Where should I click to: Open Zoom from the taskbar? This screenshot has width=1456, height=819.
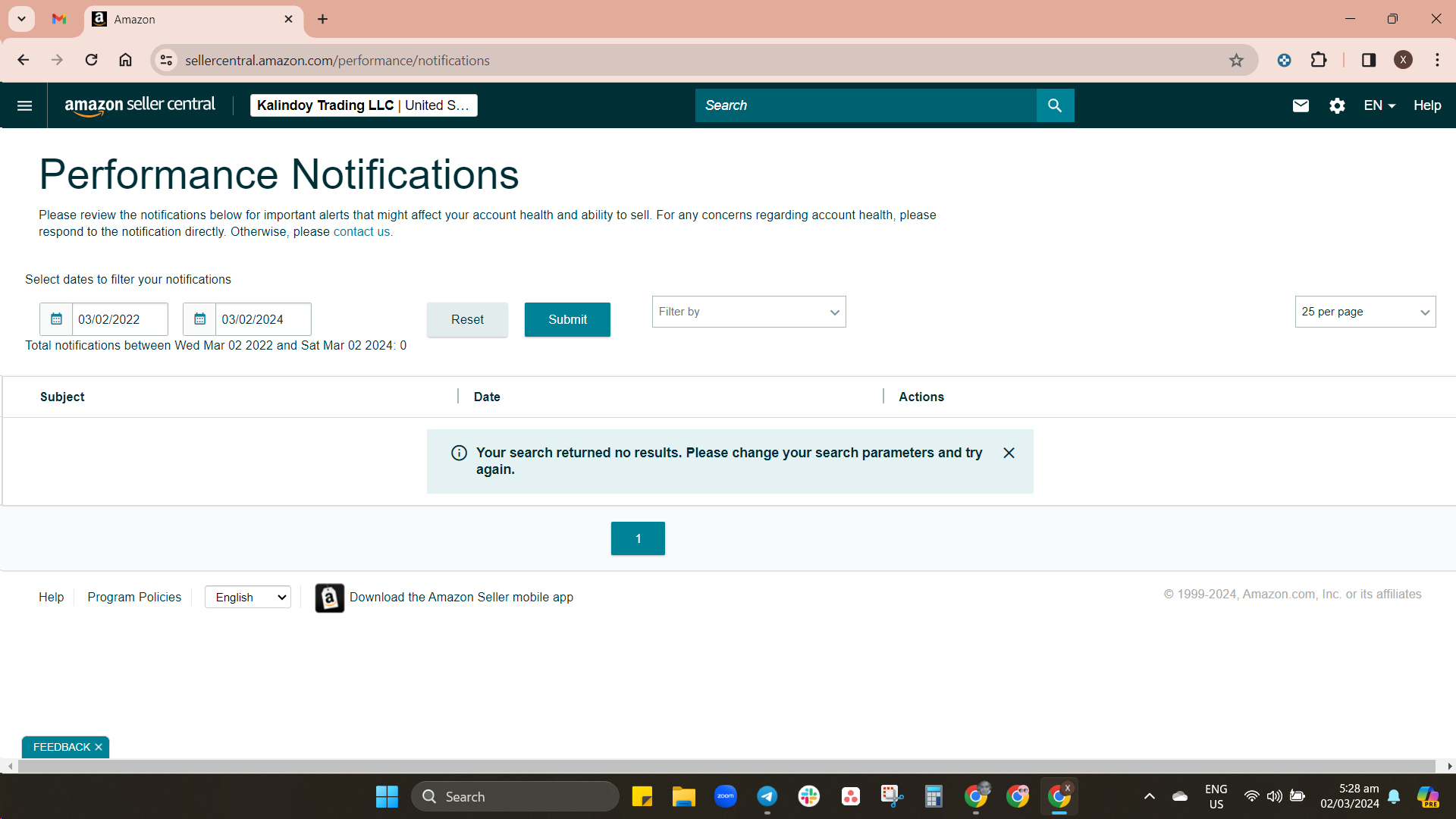[x=726, y=796]
